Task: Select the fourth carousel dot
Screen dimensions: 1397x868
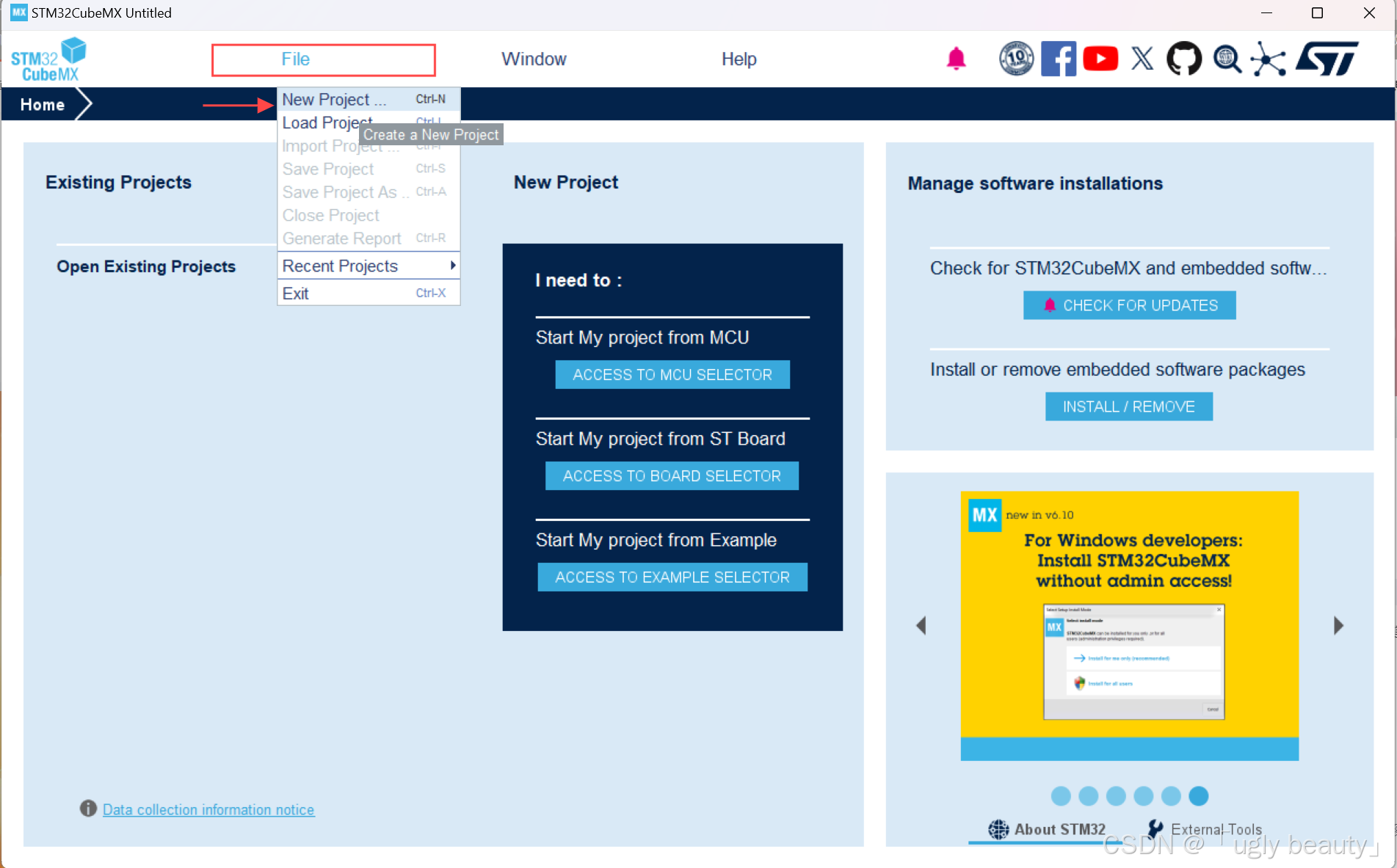Action: [1144, 796]
